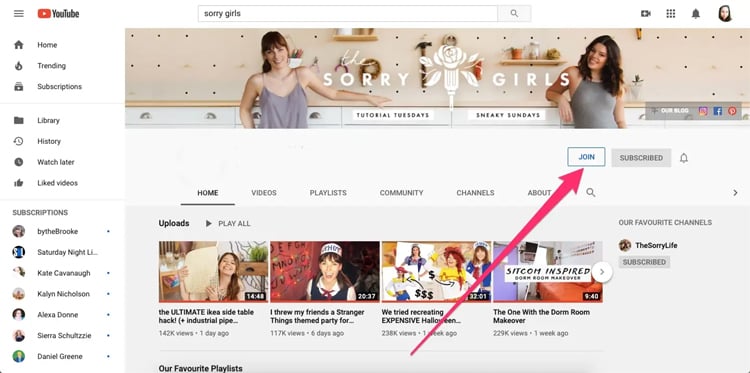Go to the YouTube logo homepage

(x=58, y=13)
